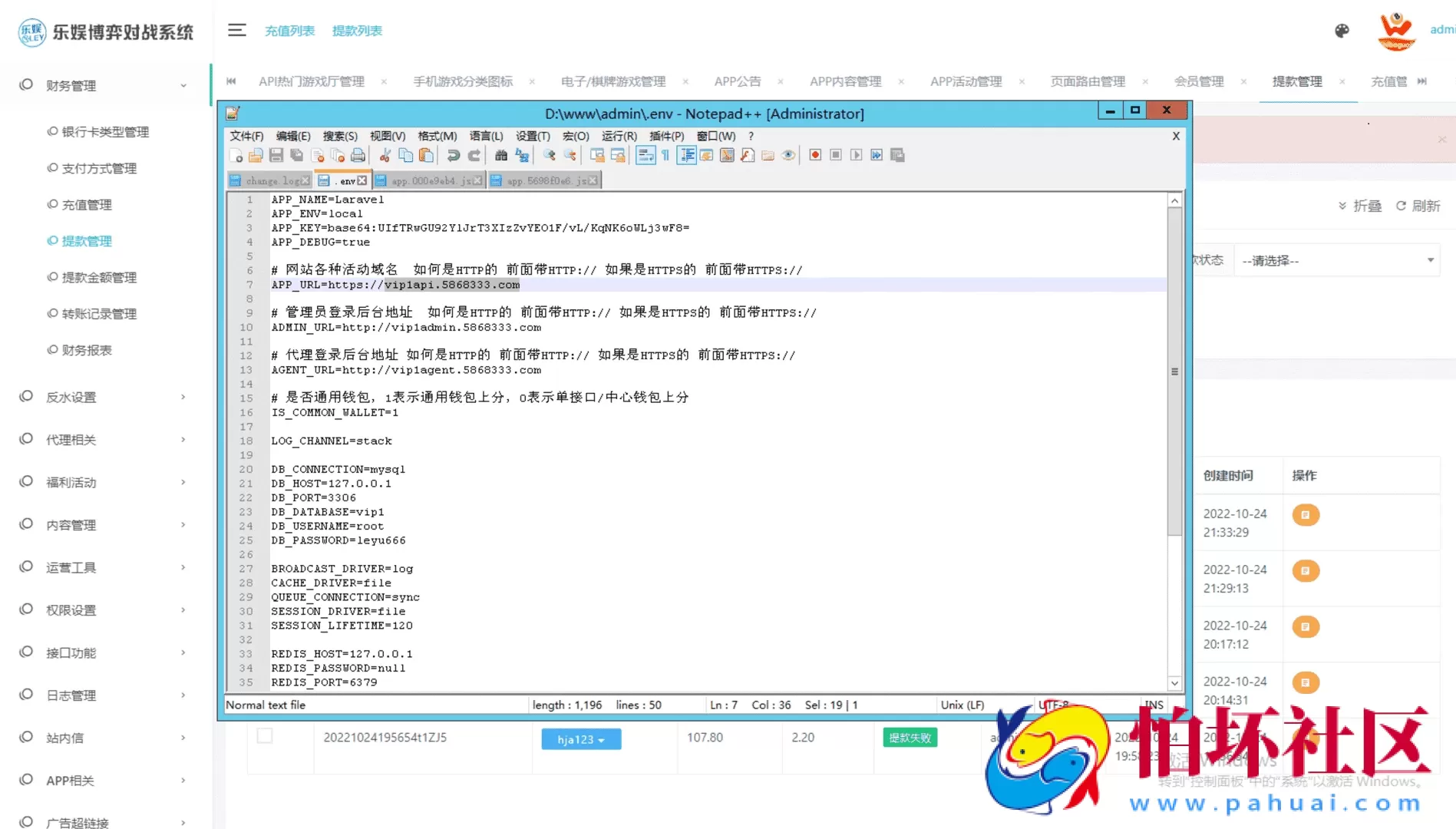Toggle the document monitoring eye icon

pyautogui.click(x=788, y=156)
